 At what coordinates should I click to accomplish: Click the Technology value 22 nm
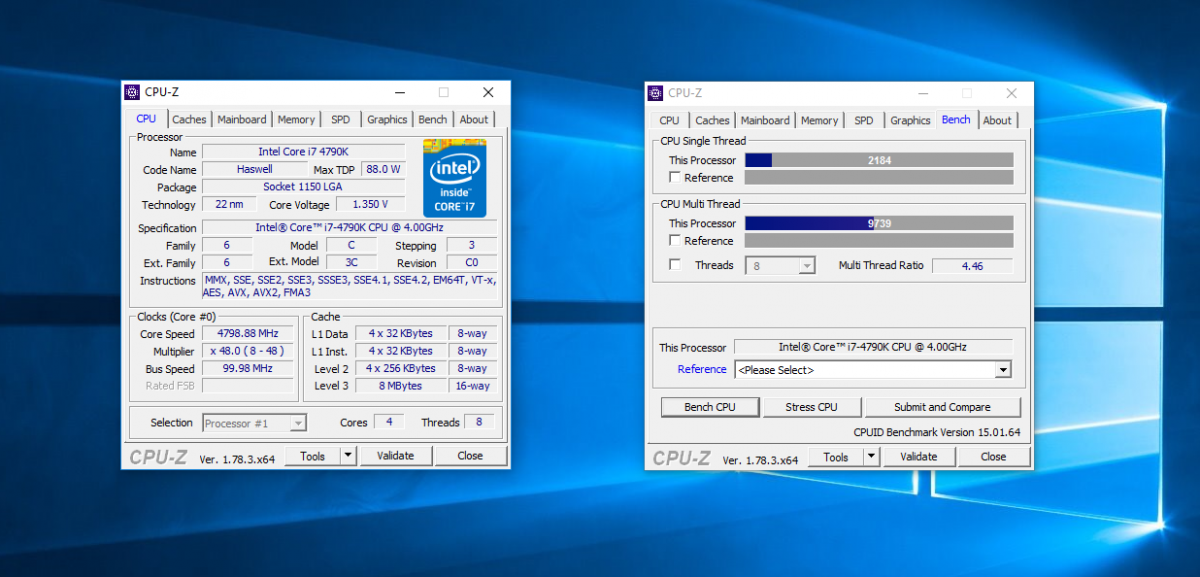(x=229, y=204)
